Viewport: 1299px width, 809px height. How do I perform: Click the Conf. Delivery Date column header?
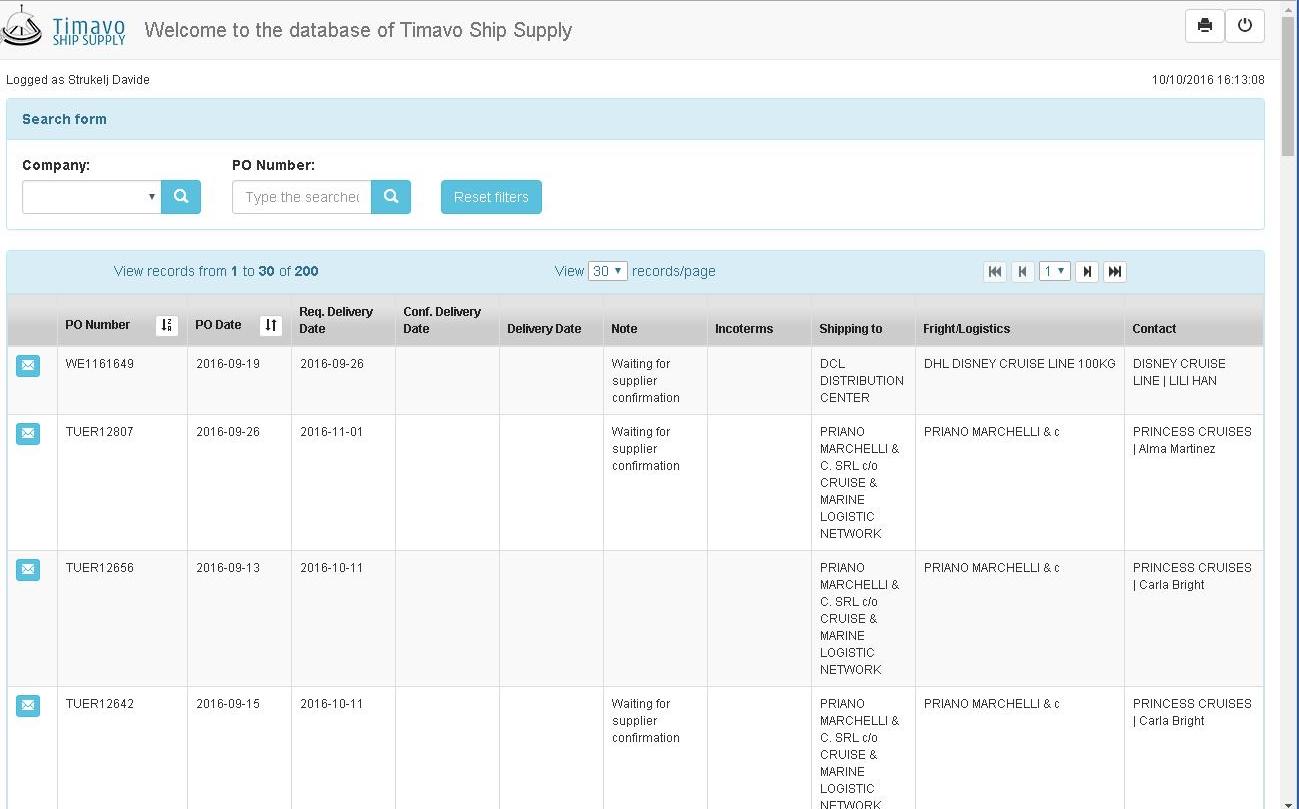[x=447, y=320]
